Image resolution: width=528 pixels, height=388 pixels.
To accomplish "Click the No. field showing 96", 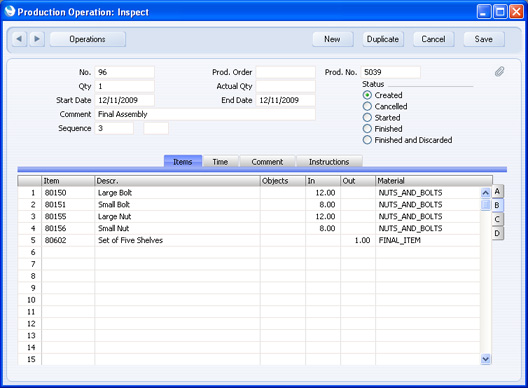I will (x=125, y=72).
